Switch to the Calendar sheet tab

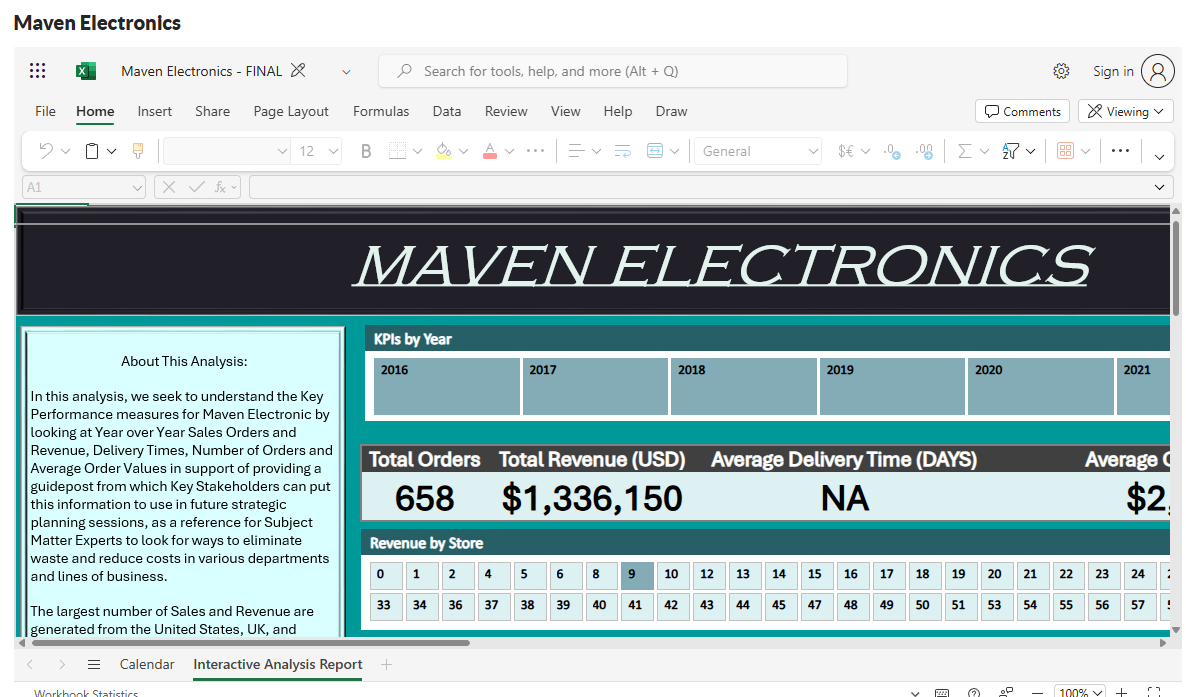(x=147, y=663)
